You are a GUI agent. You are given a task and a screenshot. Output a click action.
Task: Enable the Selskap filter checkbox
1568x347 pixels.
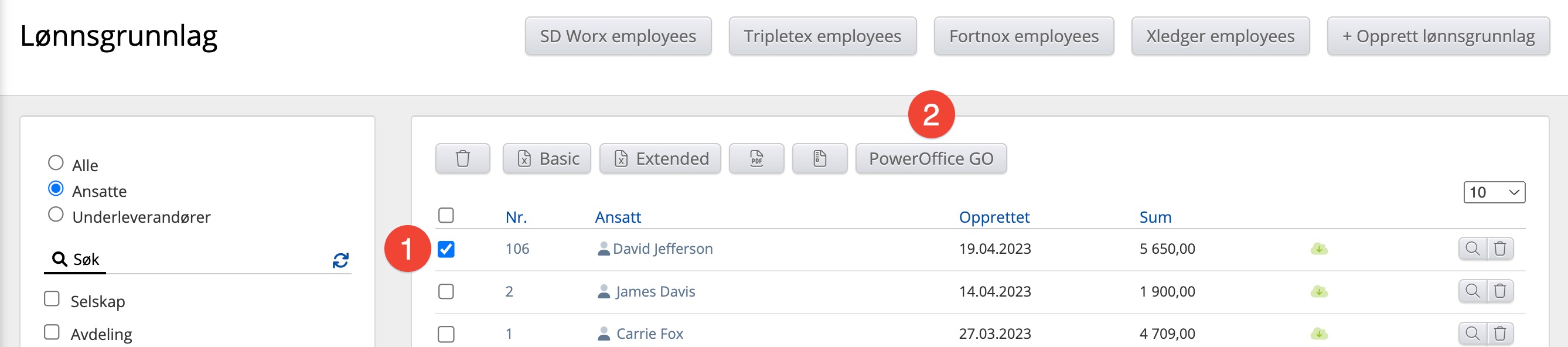coord(52,299)
